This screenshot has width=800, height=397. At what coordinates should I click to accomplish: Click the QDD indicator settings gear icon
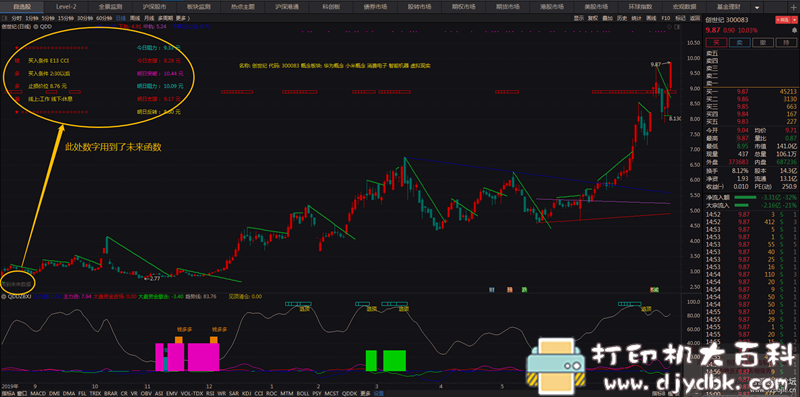[x=36, y=28]
